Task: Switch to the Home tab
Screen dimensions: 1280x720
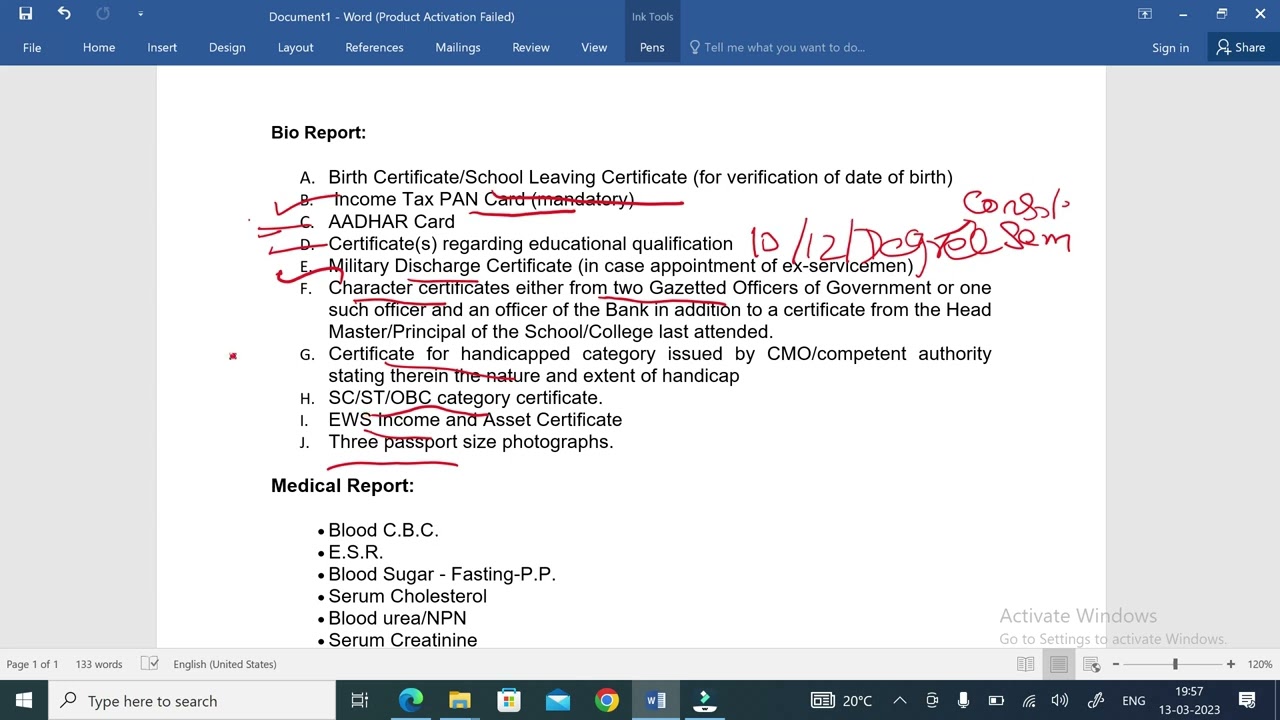Action: point(99,47)
